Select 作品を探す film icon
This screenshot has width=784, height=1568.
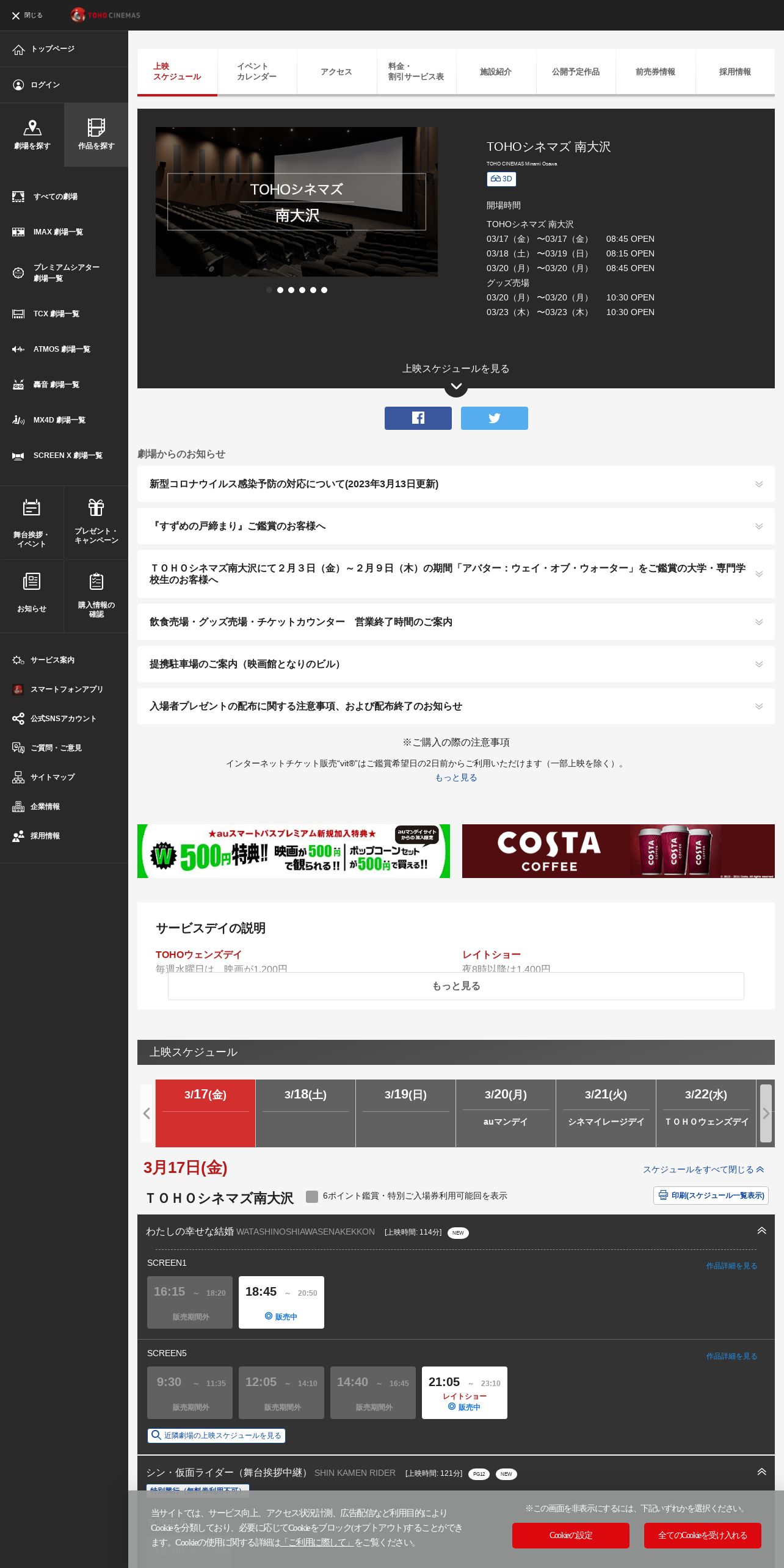point(96,128)
